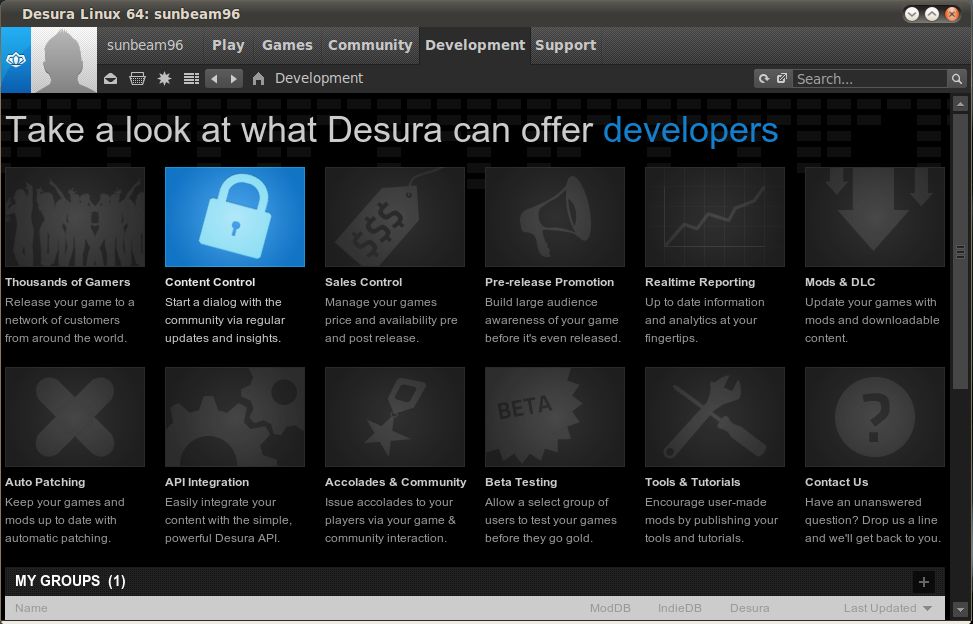Open the shopping cart icon
This screenshot has width=973, height=624.
coord(137,79)
